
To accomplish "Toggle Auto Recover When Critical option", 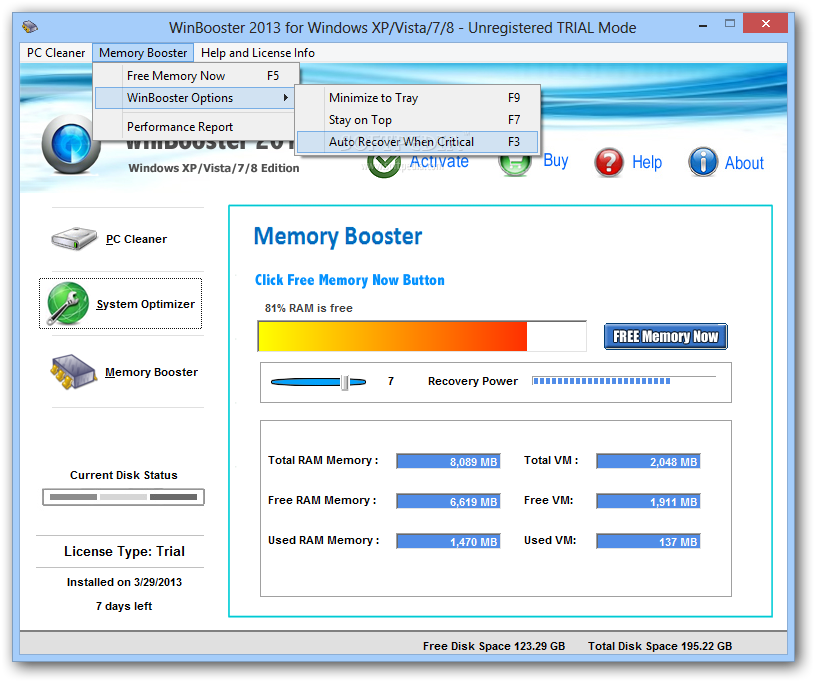I will tap(417, 142).
